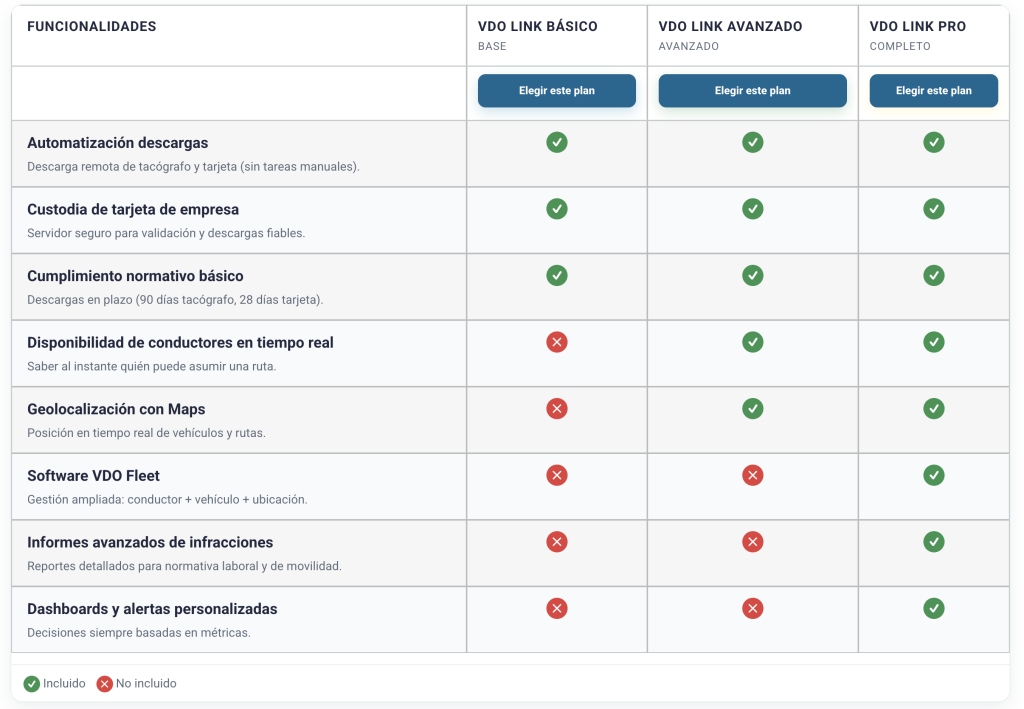The width and height of the screenshot is (1024, 709).
Task: Click Básico red cross for Dashboards y alertas
Action: (x=556, y=608)
